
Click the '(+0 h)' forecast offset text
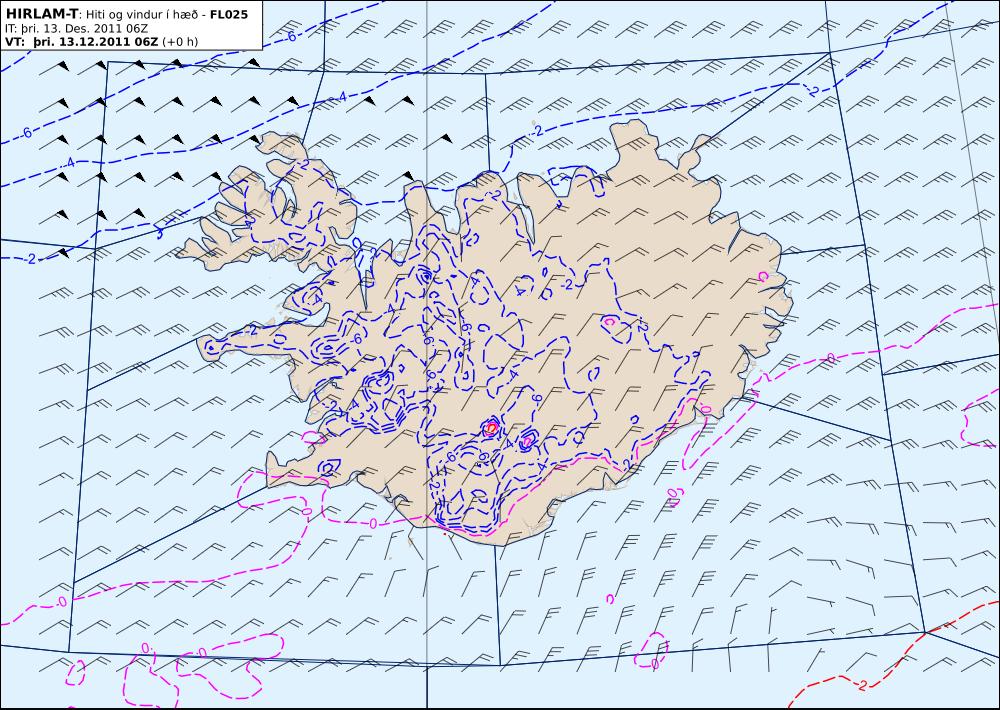(180, 42)
